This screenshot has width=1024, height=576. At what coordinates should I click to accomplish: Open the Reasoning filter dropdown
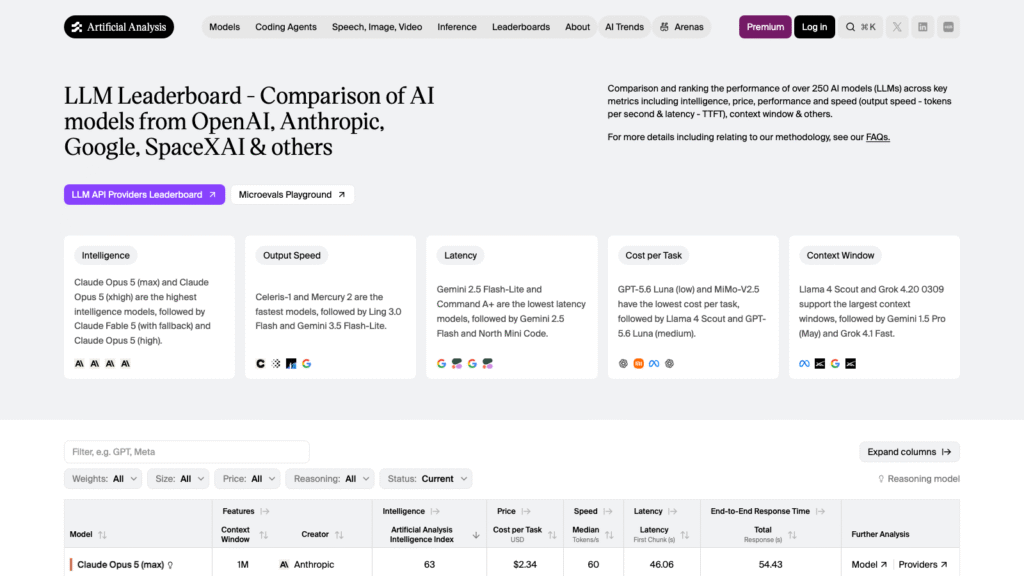[x=330, y=479]
